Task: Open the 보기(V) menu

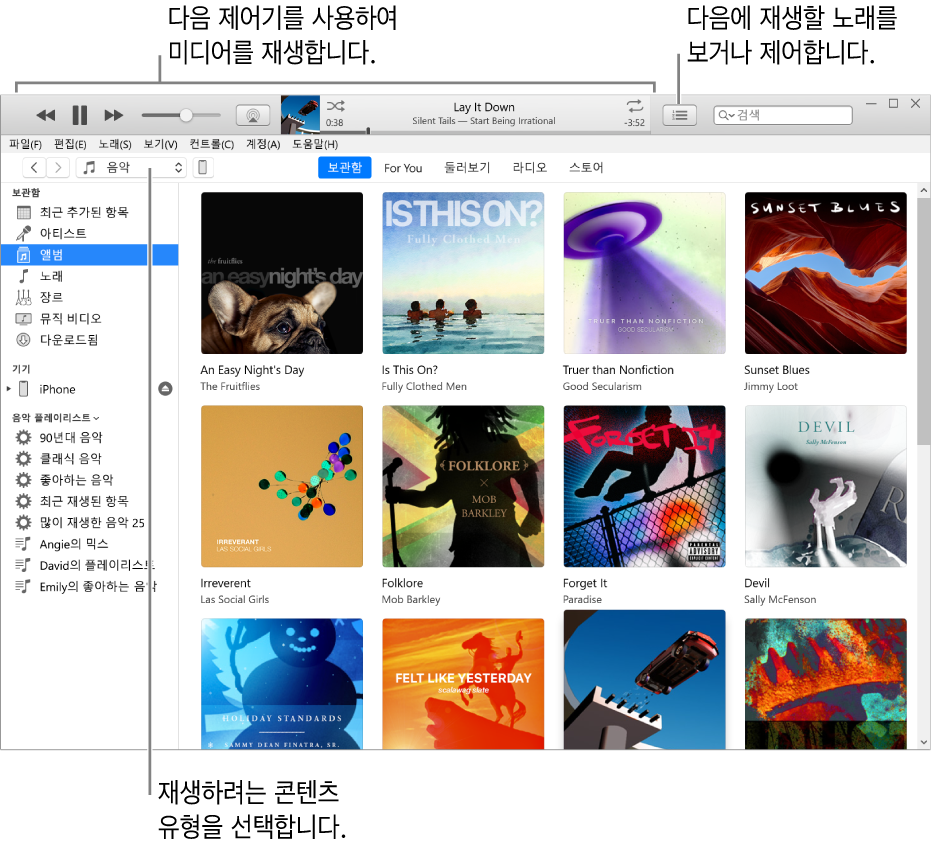Action: pos(160,144)
